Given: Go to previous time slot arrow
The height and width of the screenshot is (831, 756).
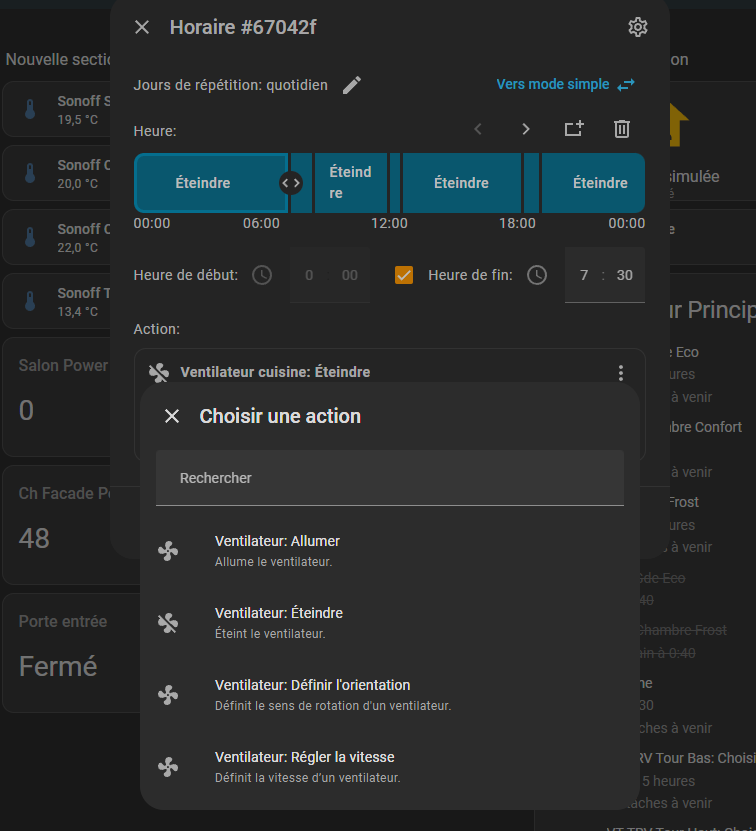Looking at the screenshot, I should click(478, 129).
